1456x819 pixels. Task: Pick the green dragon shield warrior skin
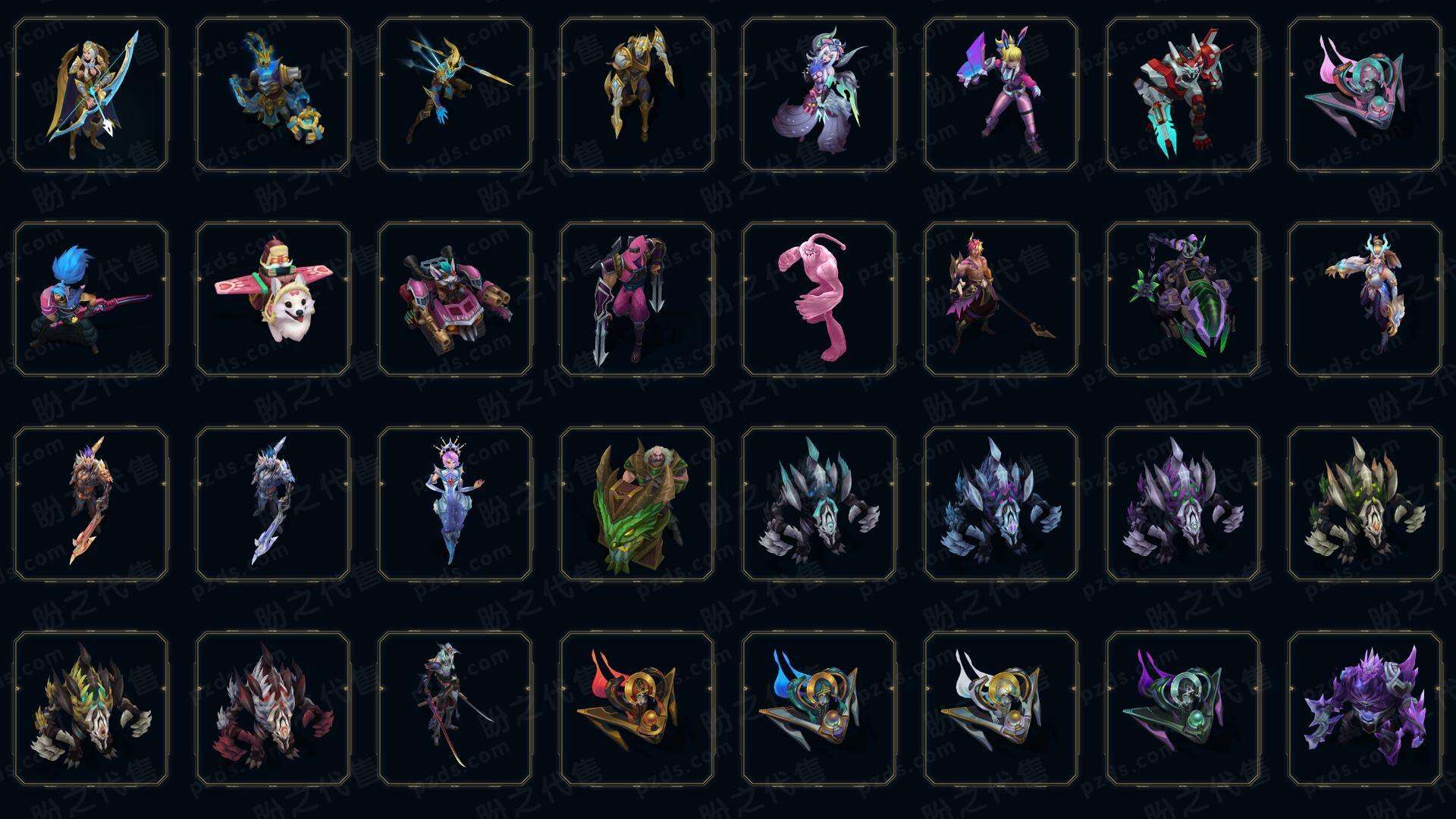click(637, 504)
